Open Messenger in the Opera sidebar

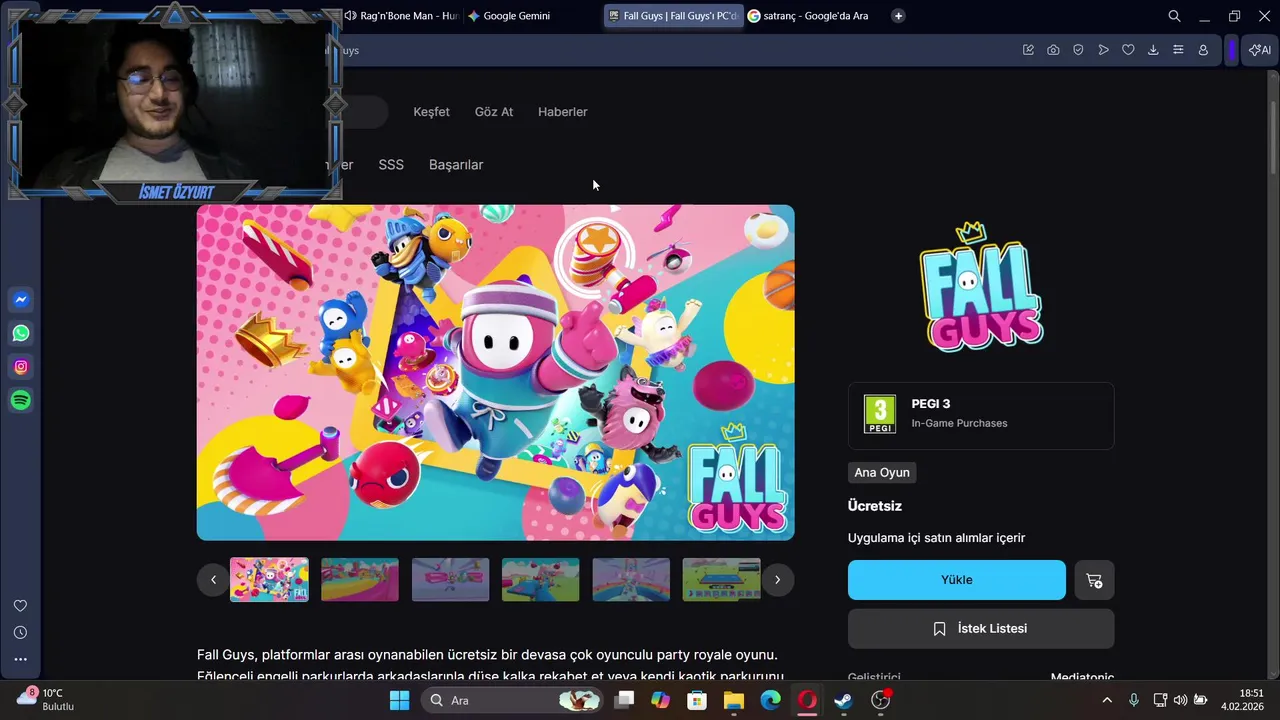(20, 300)
